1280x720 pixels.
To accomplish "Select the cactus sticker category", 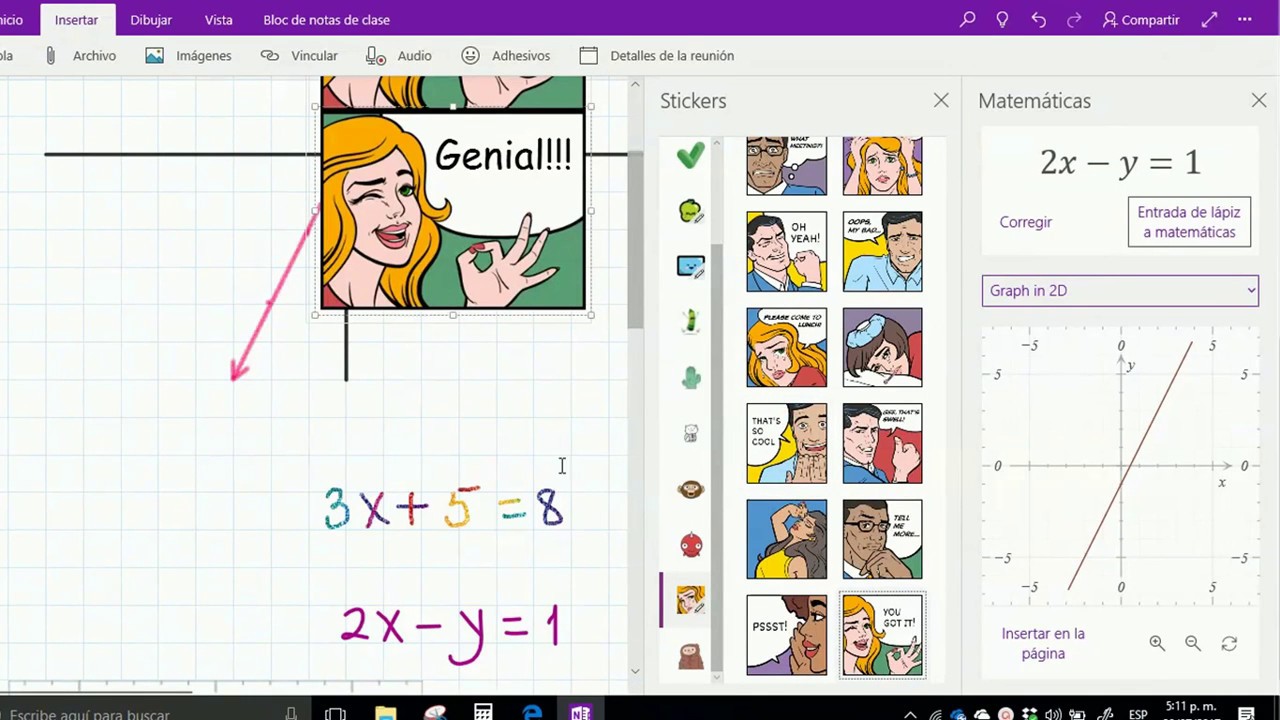I will point(690,377).
